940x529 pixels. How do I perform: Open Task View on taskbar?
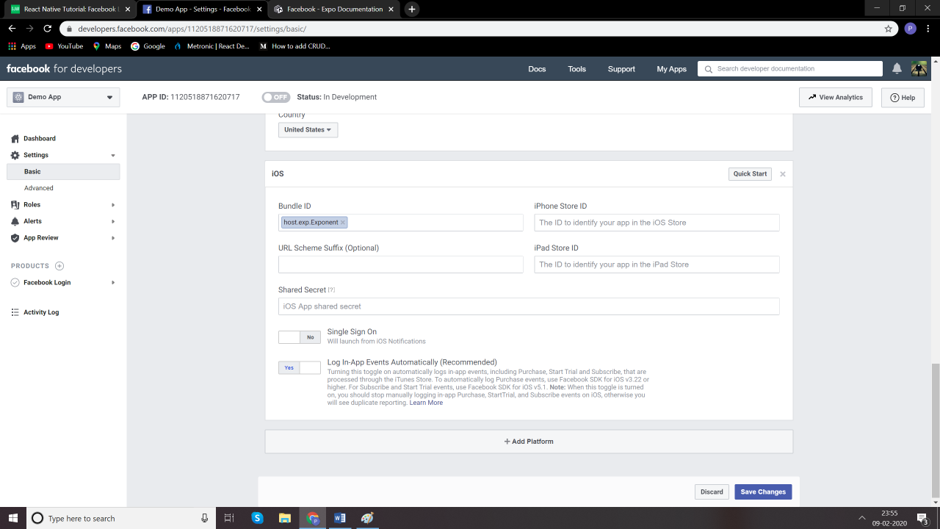pos(229,518)
